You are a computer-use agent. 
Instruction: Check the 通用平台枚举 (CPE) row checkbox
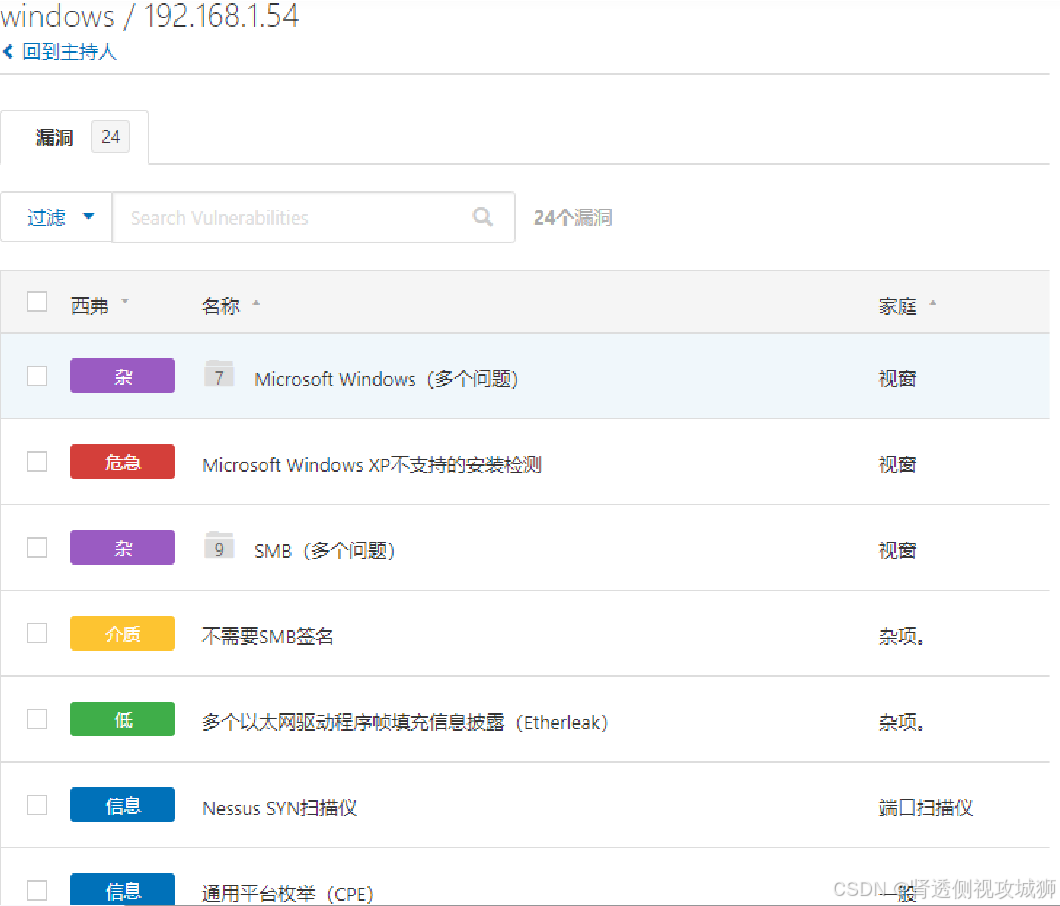37,890
